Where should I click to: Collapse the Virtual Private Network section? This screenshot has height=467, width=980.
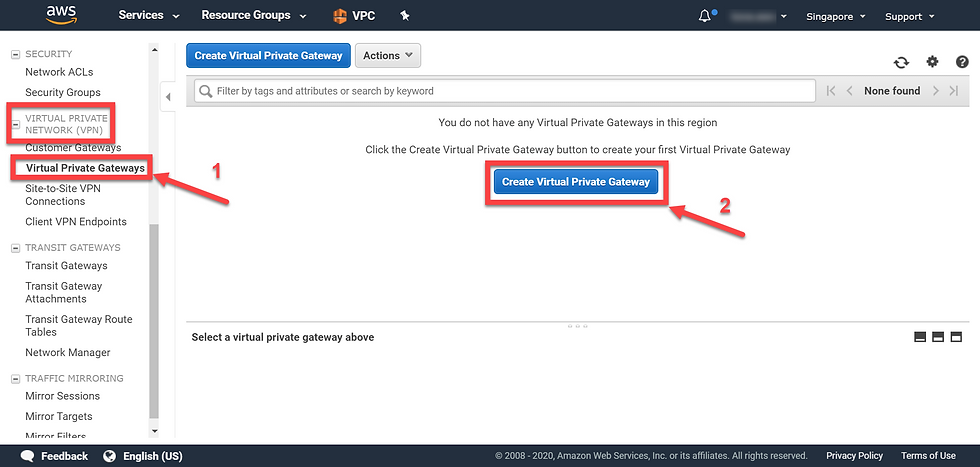16,124
